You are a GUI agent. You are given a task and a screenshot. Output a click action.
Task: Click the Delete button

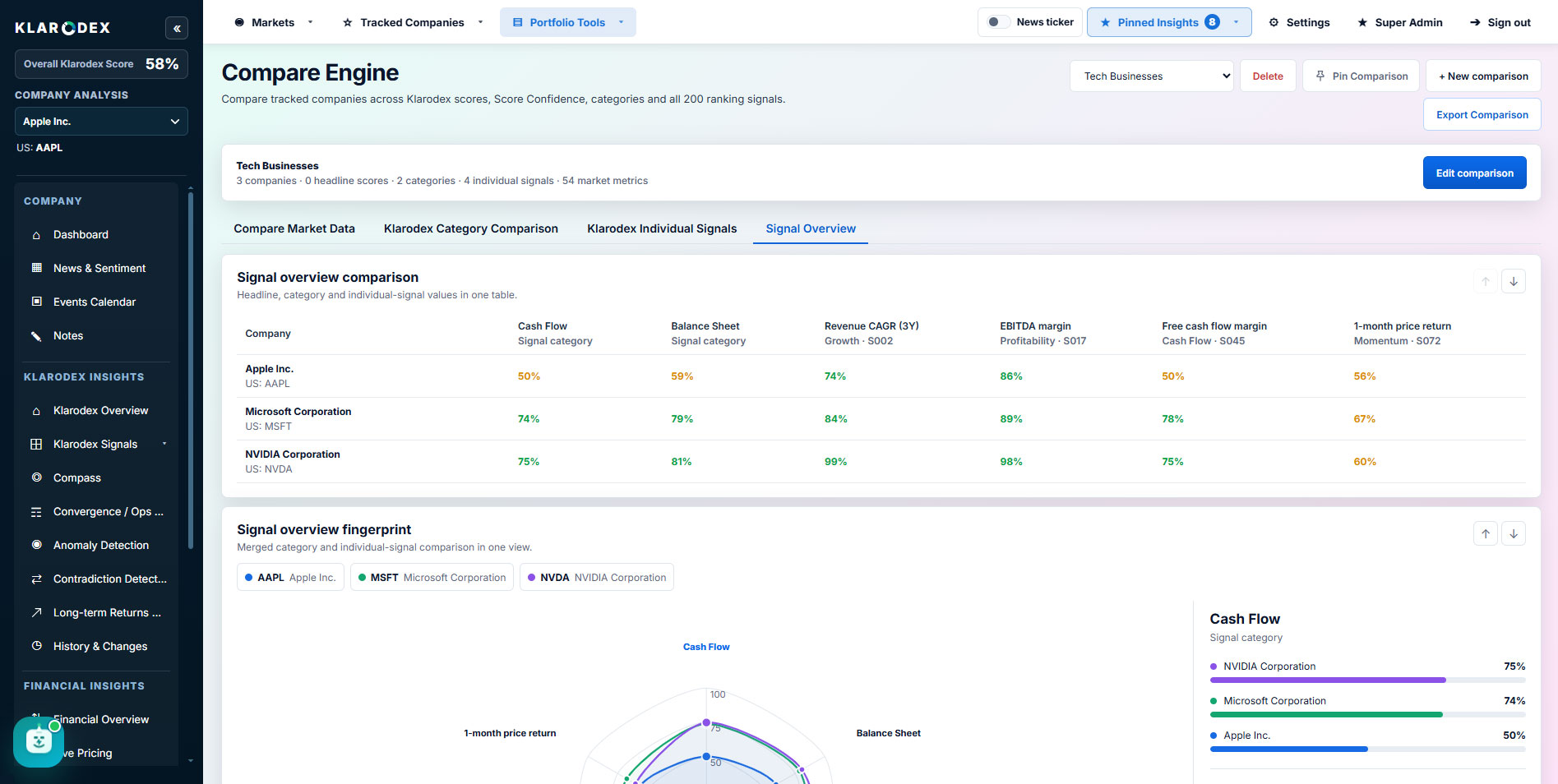click(1268, 76)
